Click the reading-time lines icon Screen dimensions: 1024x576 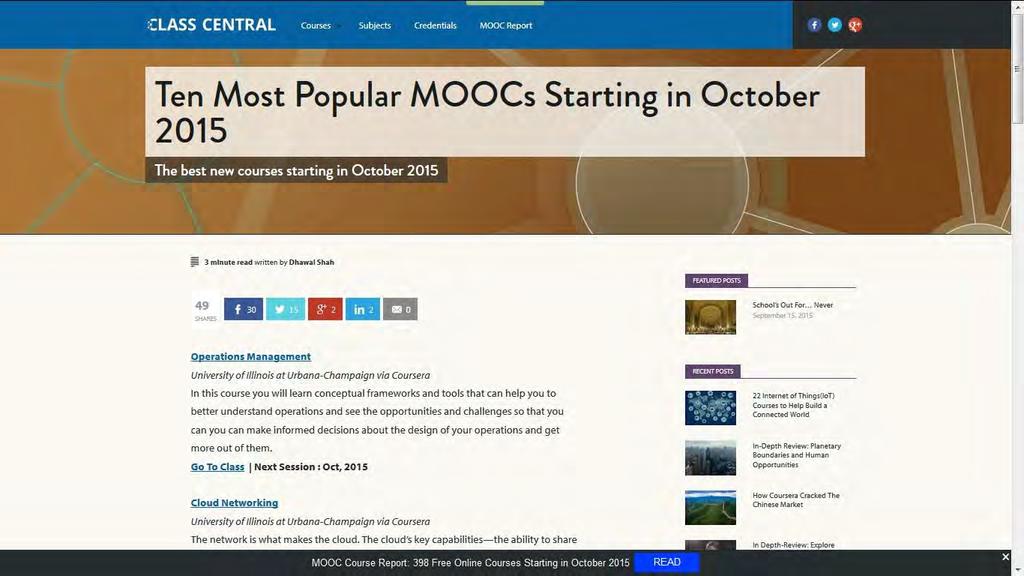pos(195,262)
